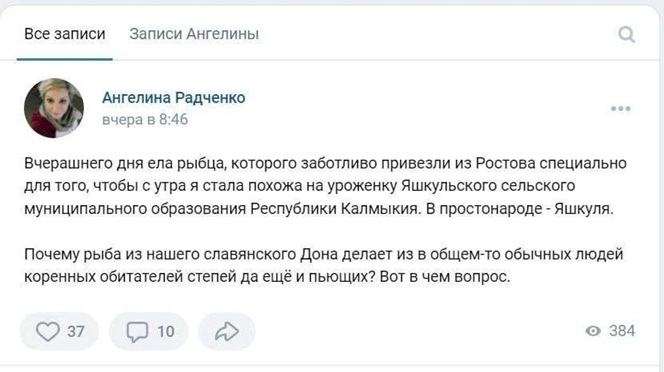
Task: Click the blue underline beneath Все записи
Action: (x=65, y=59)
